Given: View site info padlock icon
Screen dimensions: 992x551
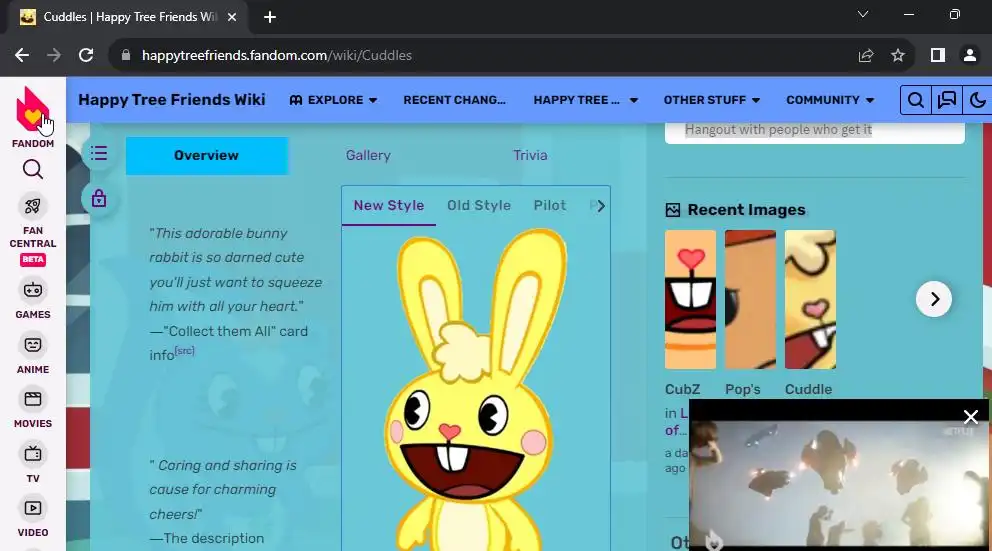Looking at the screenshot, I should point(126,56).
